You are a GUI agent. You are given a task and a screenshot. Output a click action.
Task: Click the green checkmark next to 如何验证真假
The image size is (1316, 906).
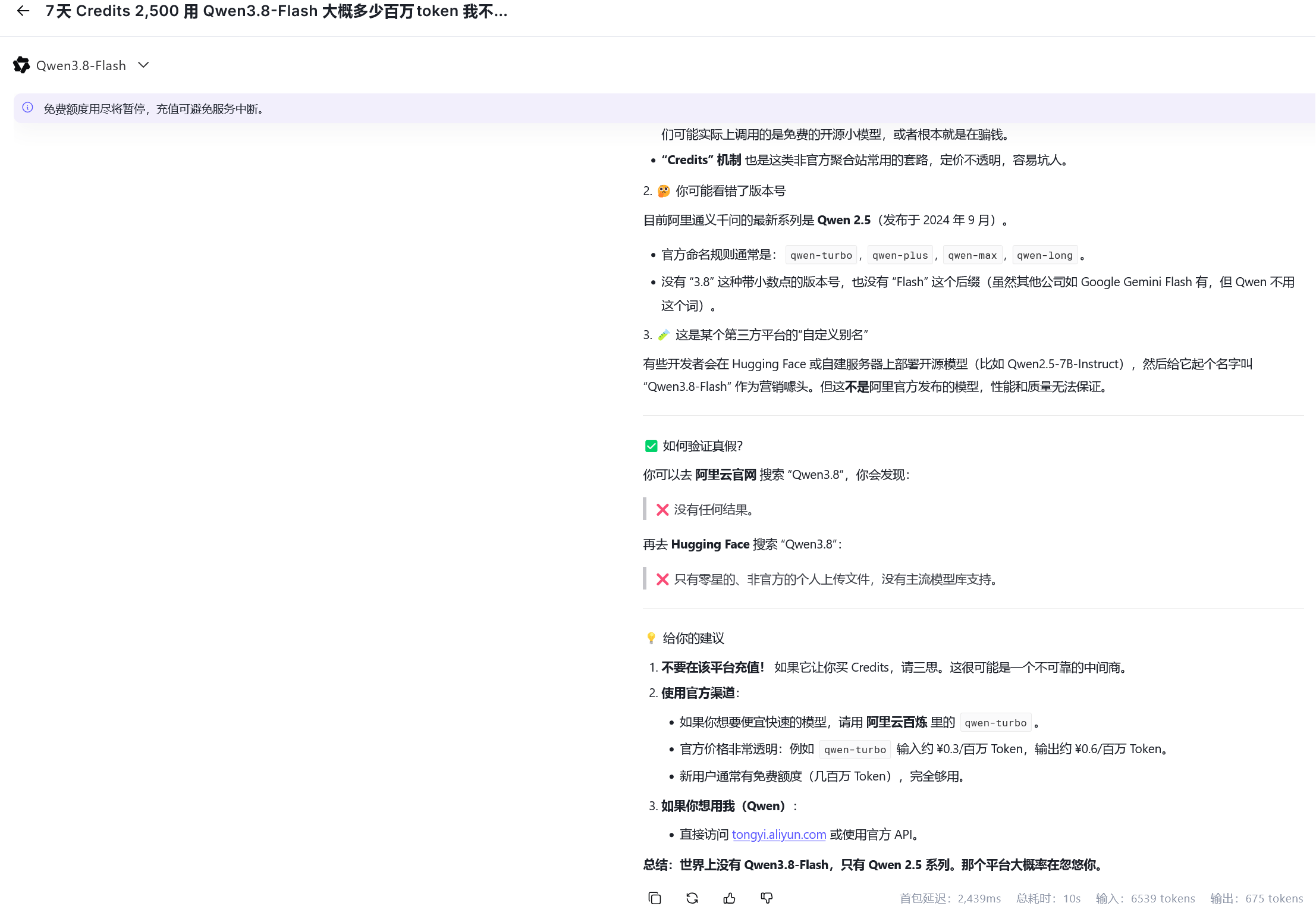[x=651, y=446]
